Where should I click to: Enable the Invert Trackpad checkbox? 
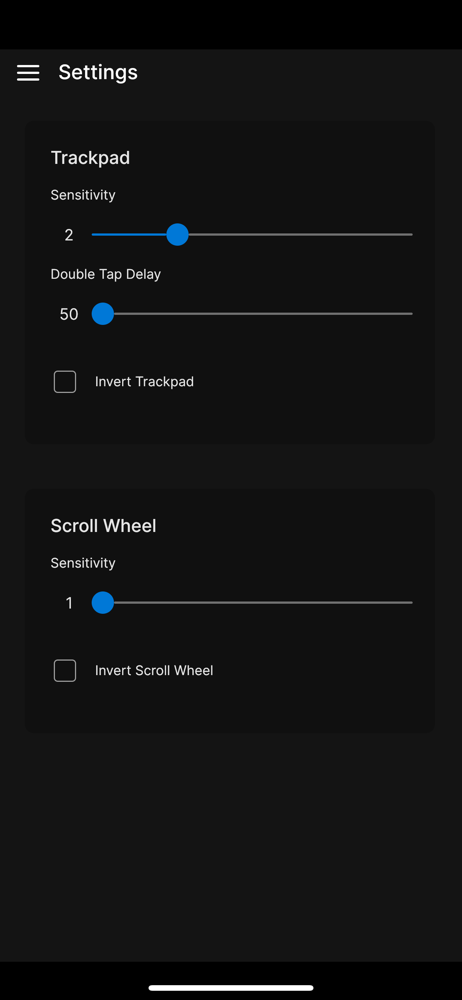(x=65, y=382)
